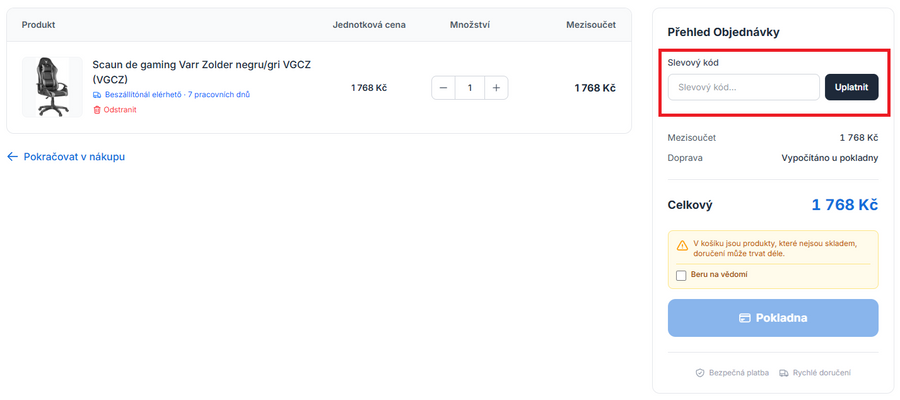
Task: Click the card icon on the Pokladna button
Action: tap(745, 318)
